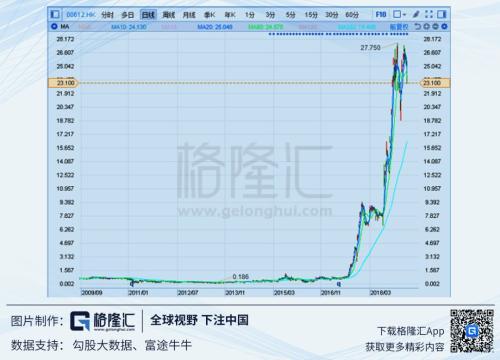Click the 27.750 high price annotation
This screenshot has width=500, height=360.
click(370, 48)
